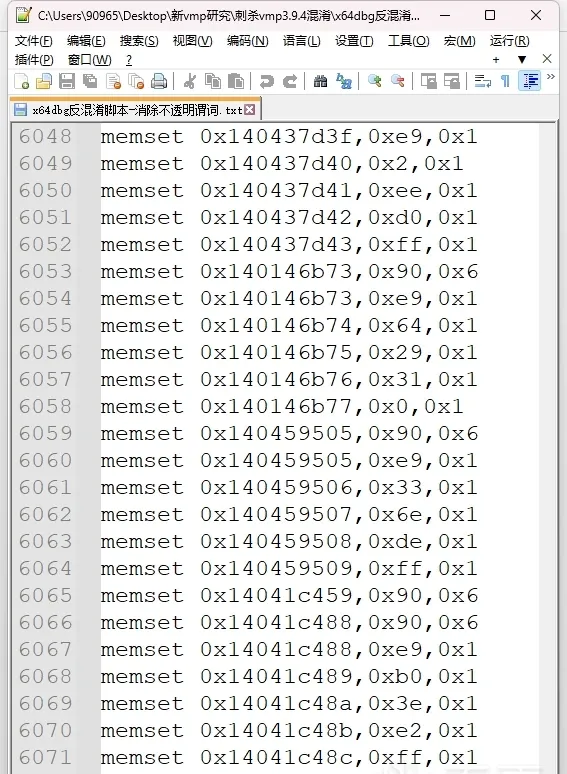567x774 pixels.
Task: Click line number 6053 in margin
Action: coord(45,271)
